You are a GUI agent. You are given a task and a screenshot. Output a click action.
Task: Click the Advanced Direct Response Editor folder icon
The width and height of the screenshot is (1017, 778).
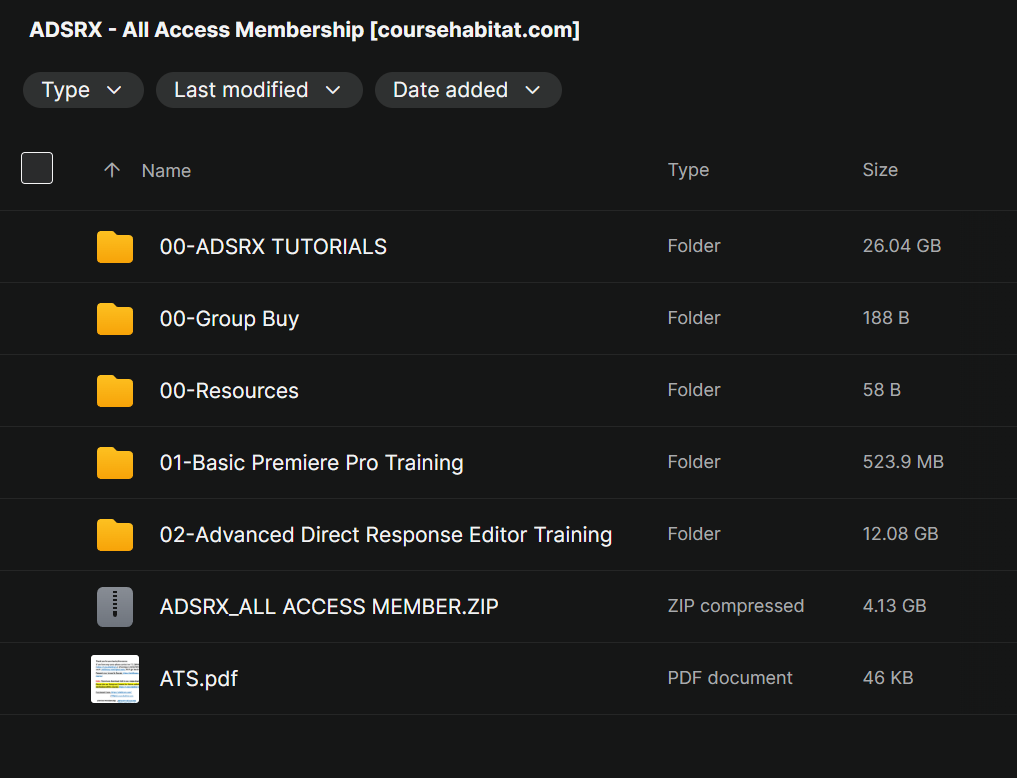115,535
